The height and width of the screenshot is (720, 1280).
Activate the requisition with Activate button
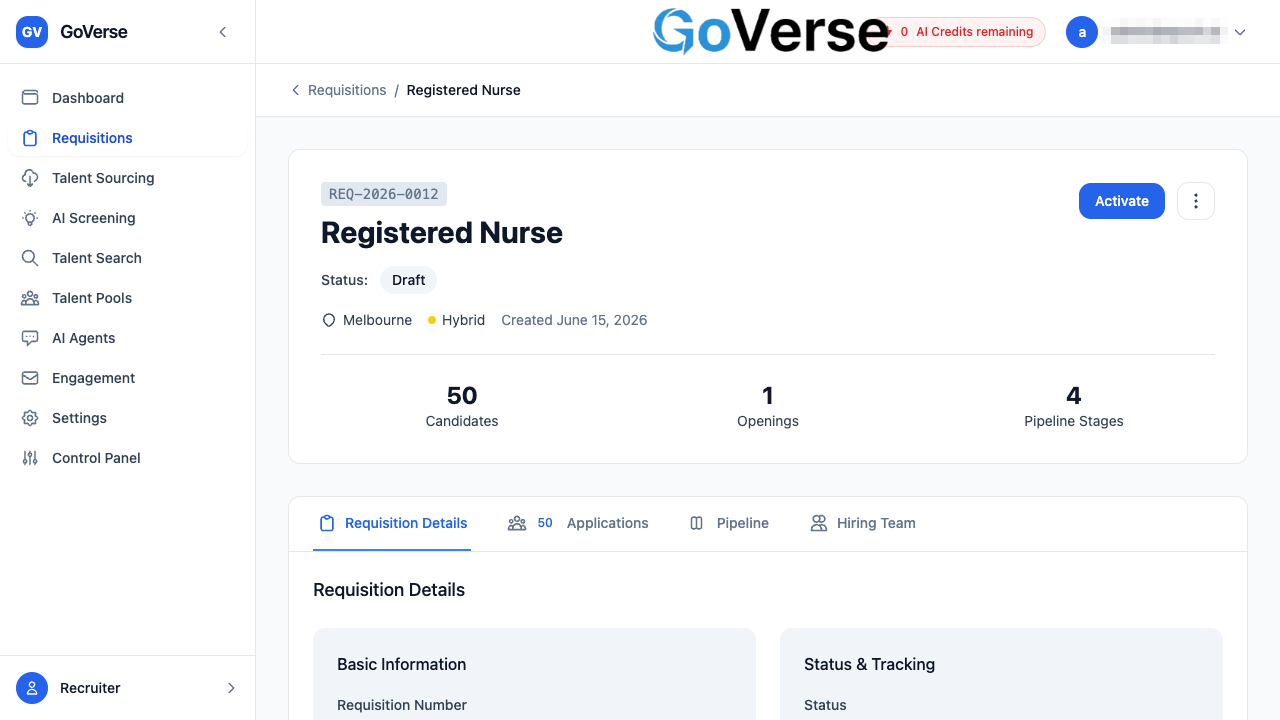pyautogui.click(x=1122, y=201)
